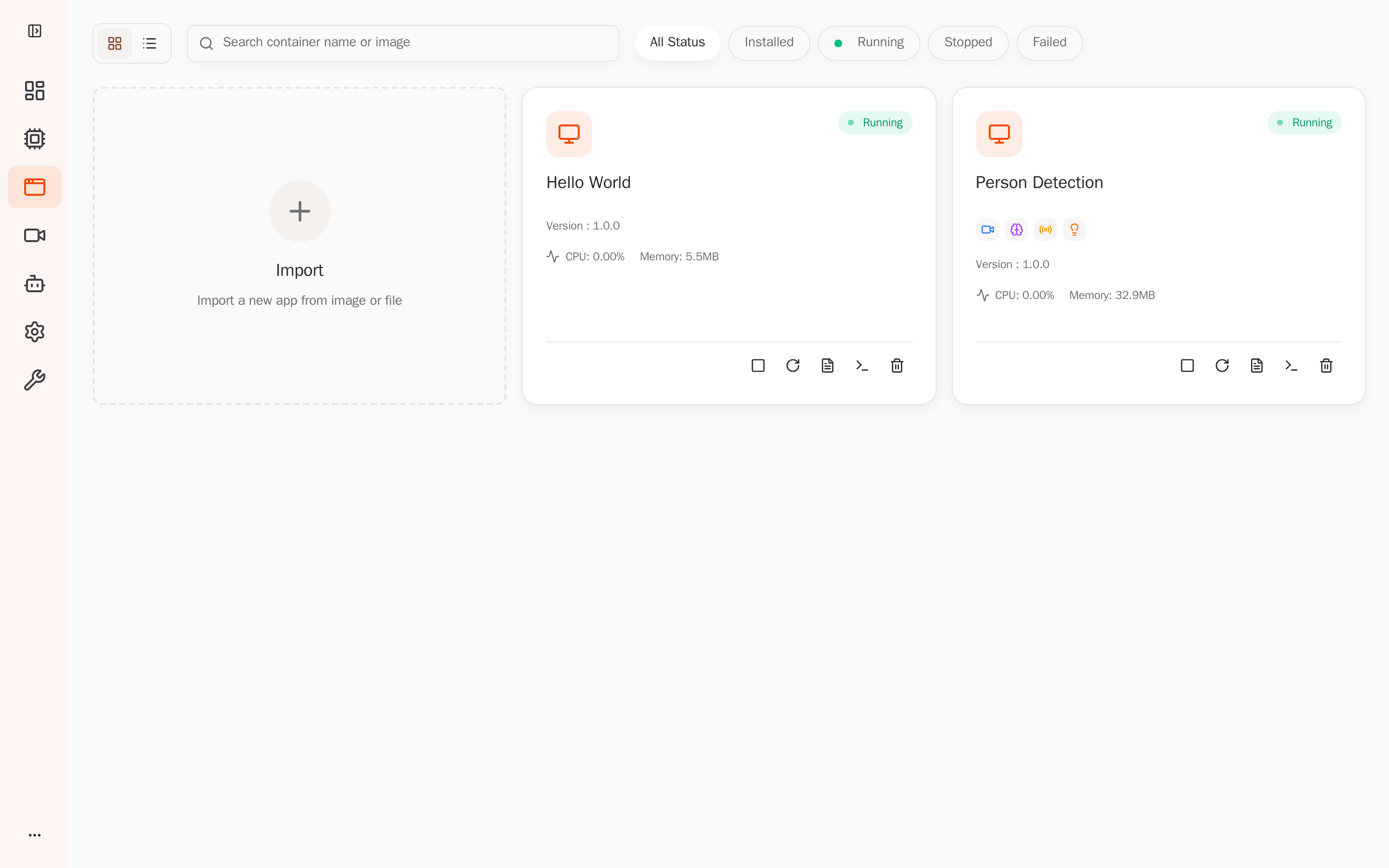
Task: Open the CPU chip section in sidebar
Action: (34, 139)
